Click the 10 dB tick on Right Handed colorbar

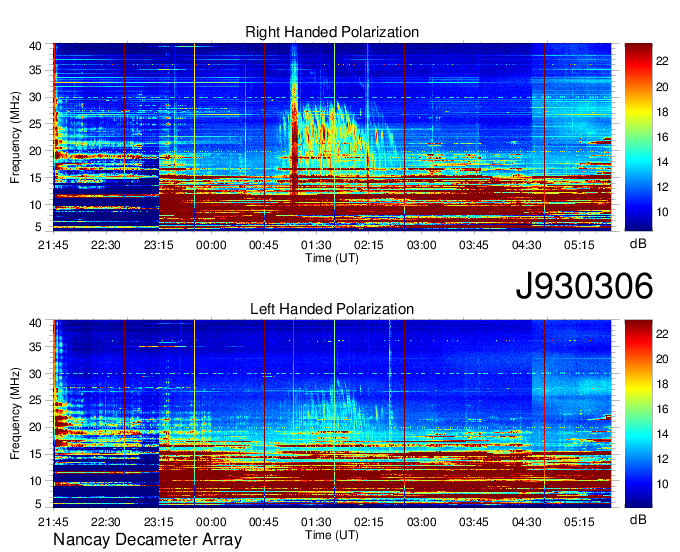click(x=662, y=212)
